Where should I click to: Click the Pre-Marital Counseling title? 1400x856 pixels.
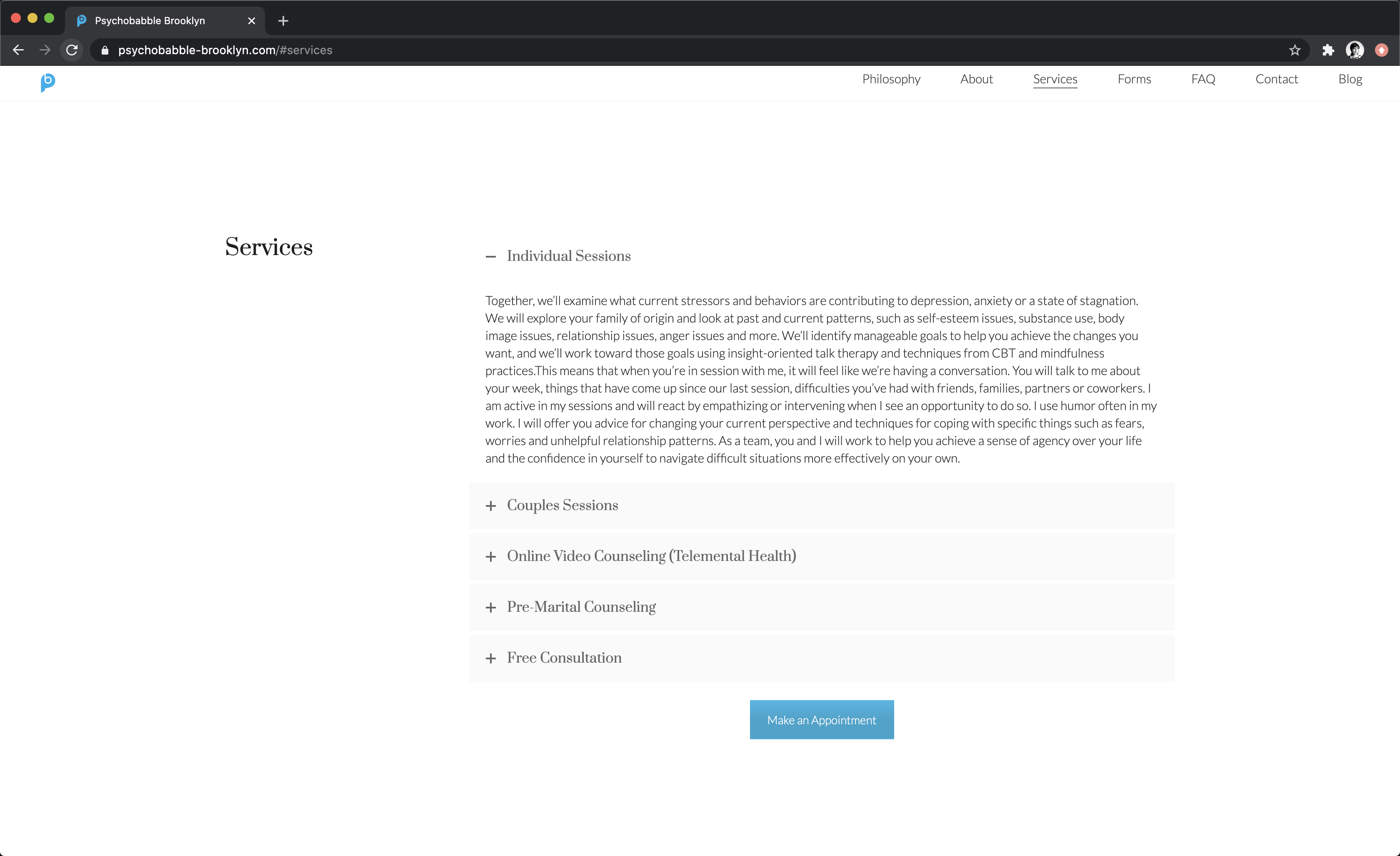coord(581,607)
